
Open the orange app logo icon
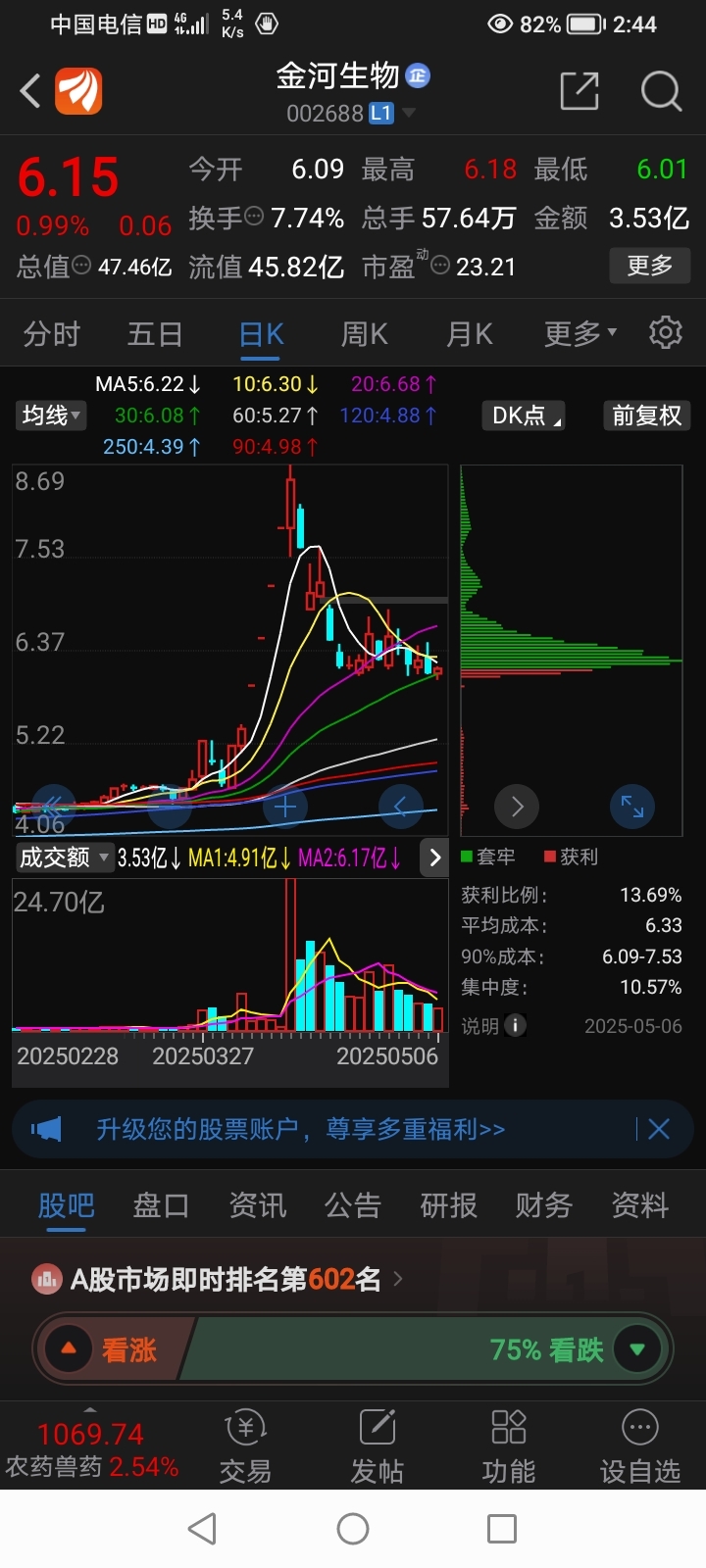pyautogui.click(x=78, y=92)
